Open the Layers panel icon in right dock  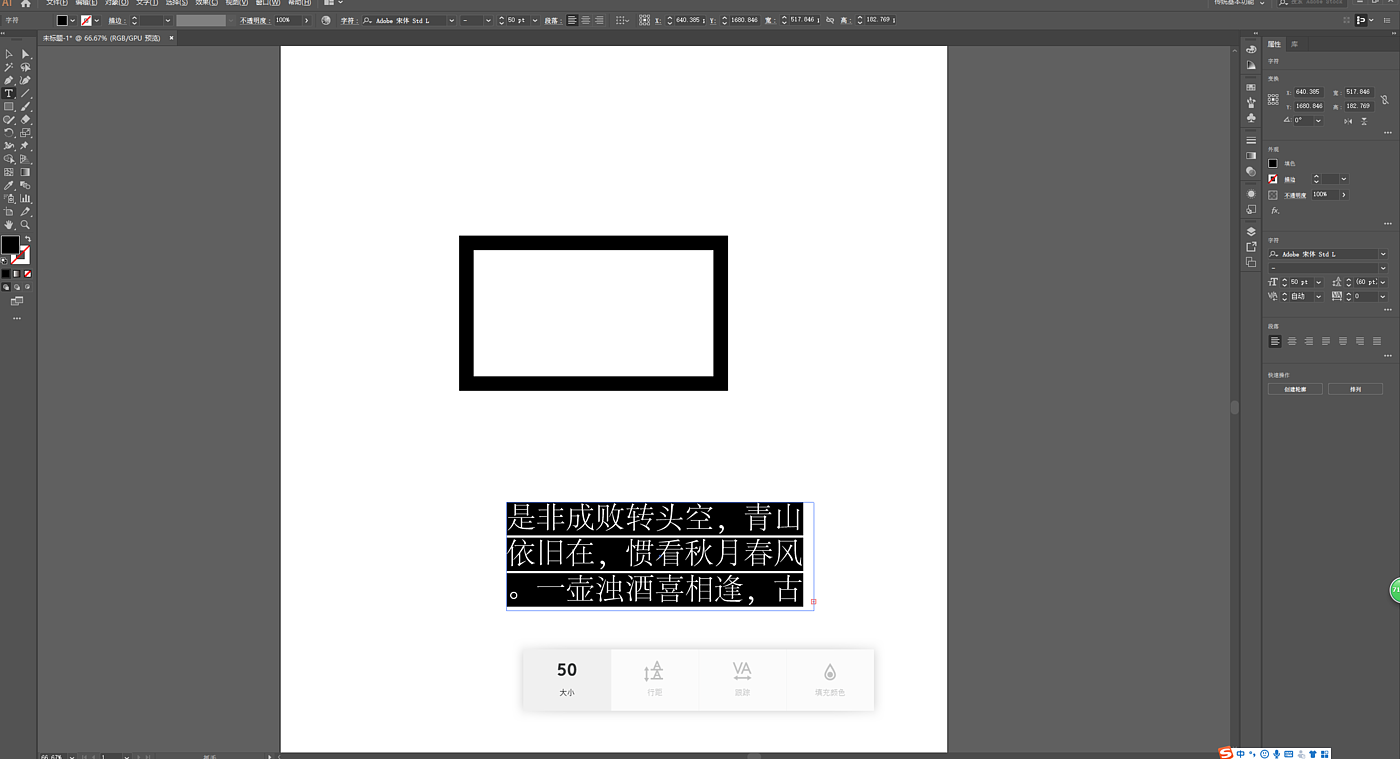(1251, 231)
